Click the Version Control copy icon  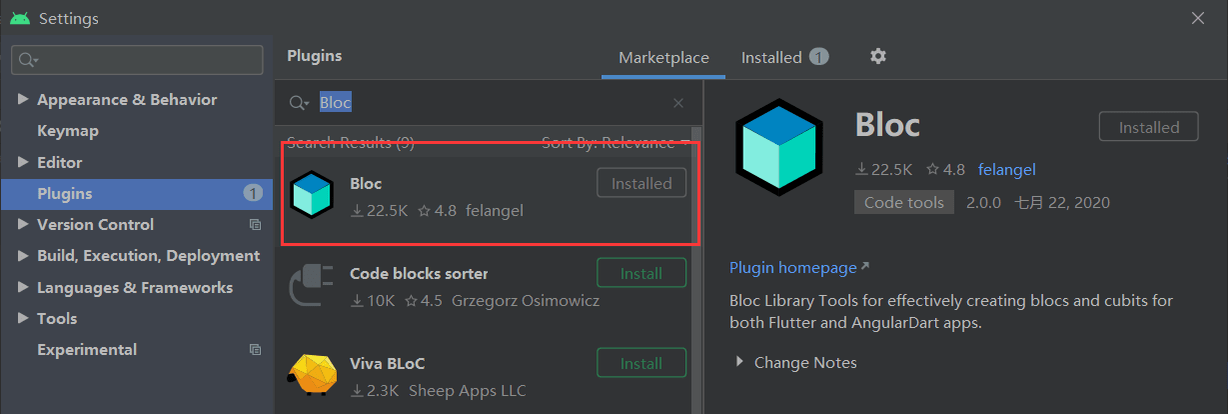click(x=255, y=225)
